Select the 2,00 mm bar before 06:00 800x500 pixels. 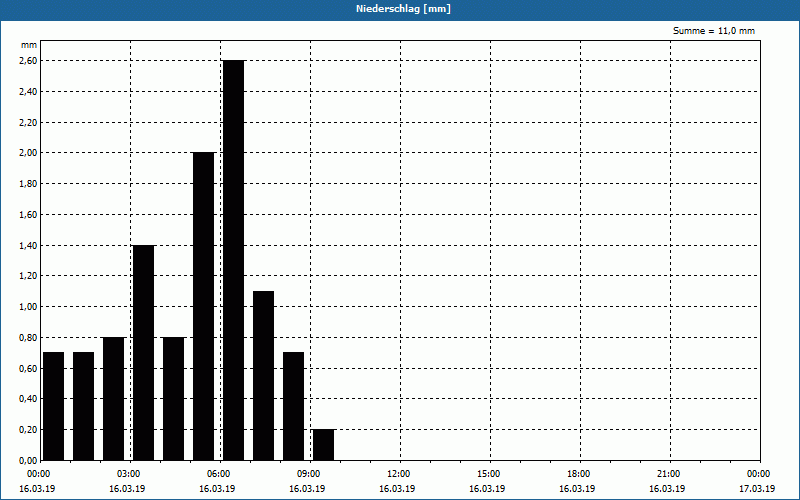coord(204,306)
